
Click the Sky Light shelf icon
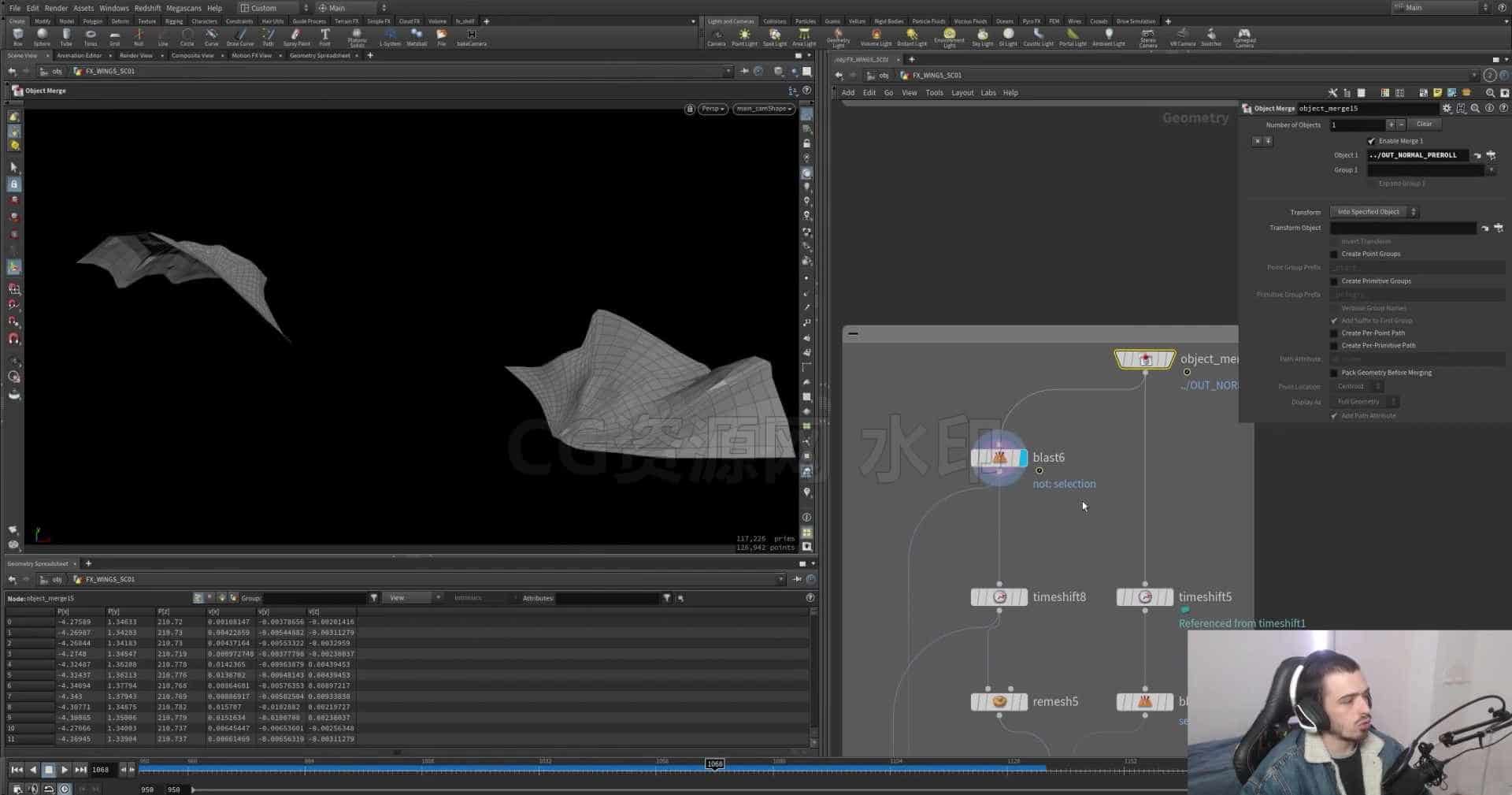(982, 37)
